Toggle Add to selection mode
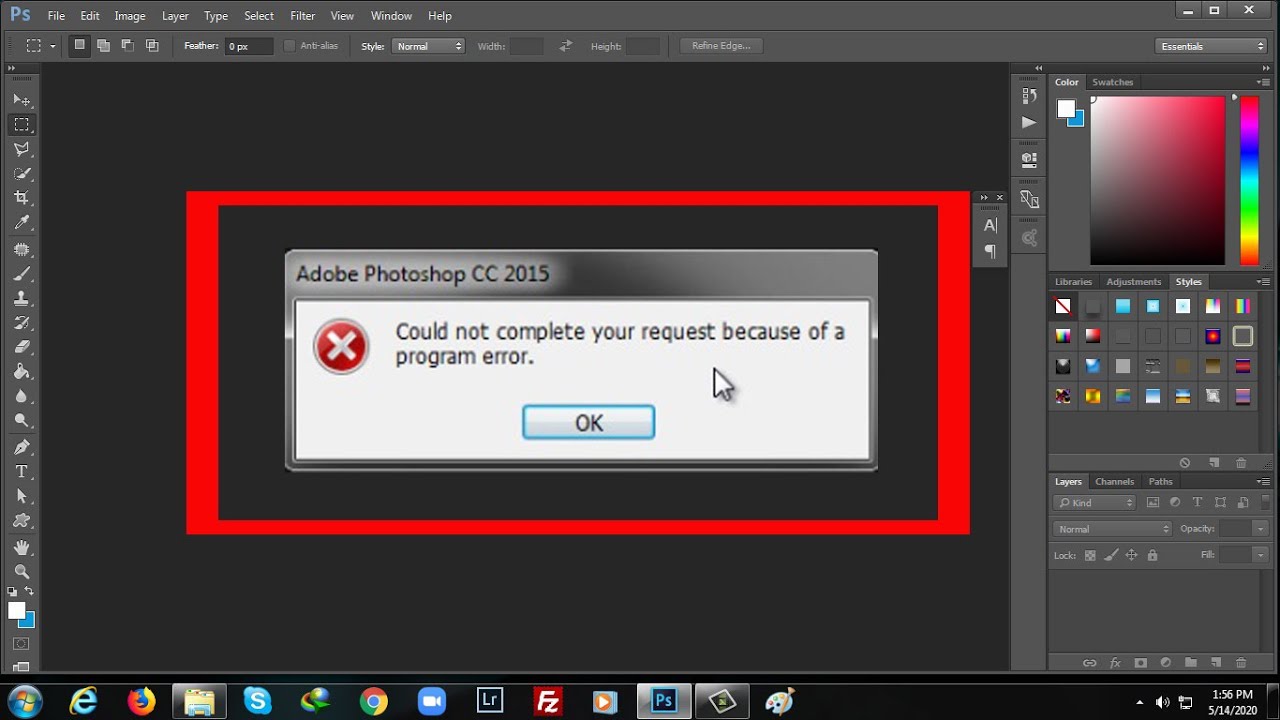This screenshot has width=1280, height=720. pos(103,45)
